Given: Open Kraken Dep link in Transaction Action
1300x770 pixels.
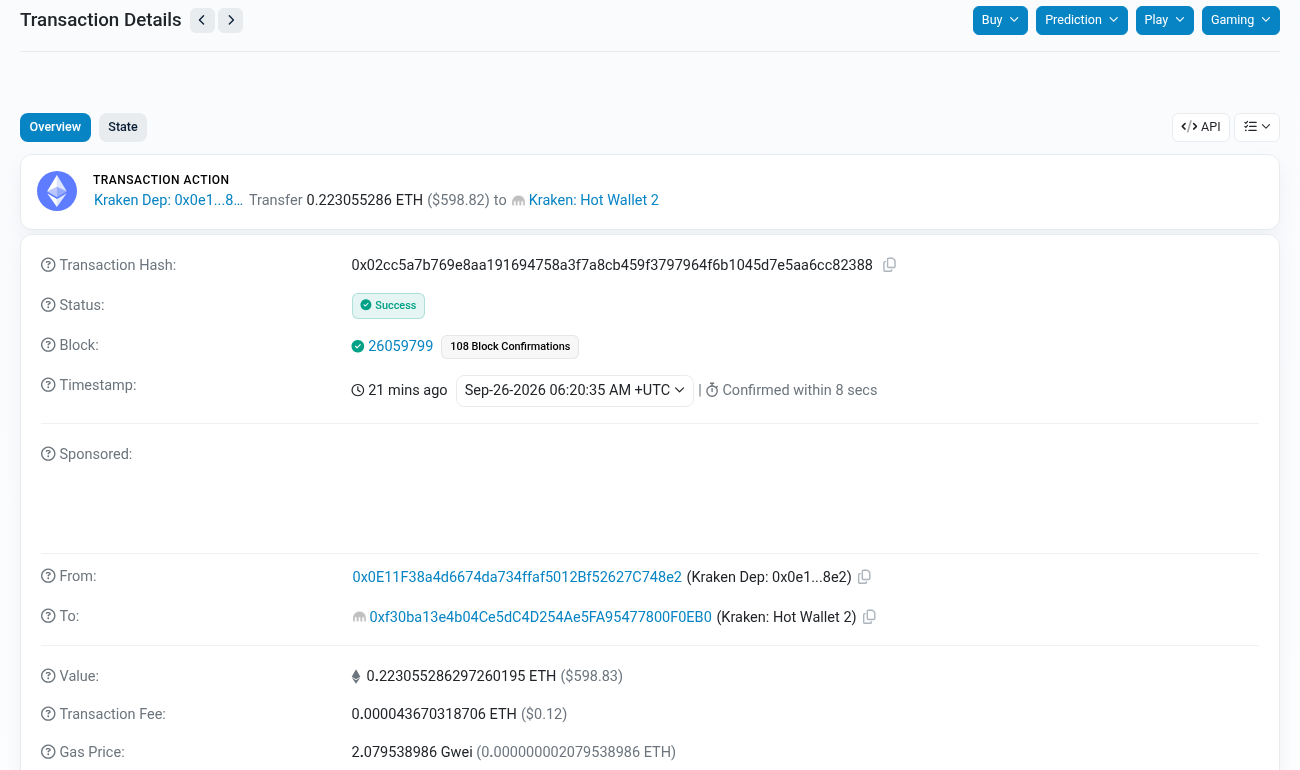Looking at the screenshot, I should pos(169,200).
